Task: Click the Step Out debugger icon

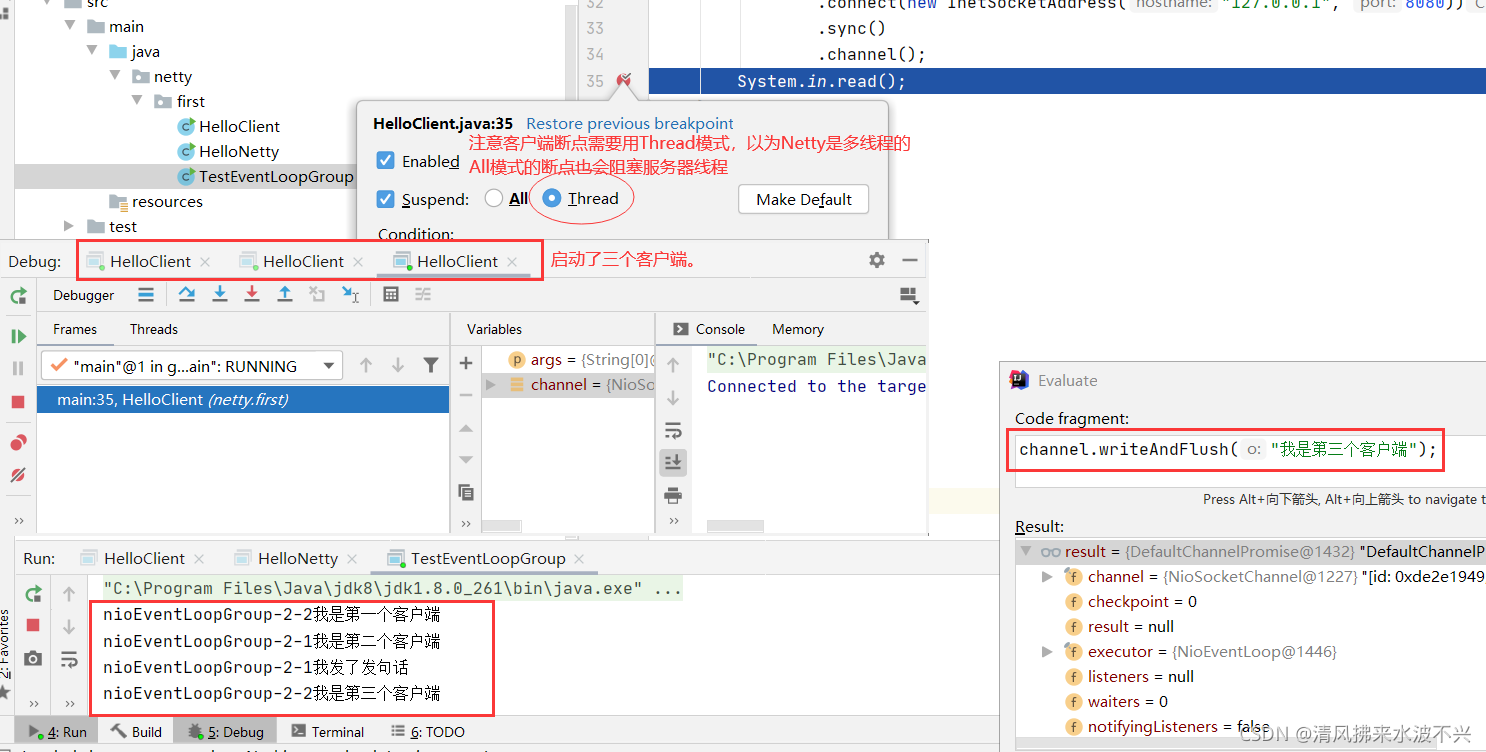Action: coord(285,295)
